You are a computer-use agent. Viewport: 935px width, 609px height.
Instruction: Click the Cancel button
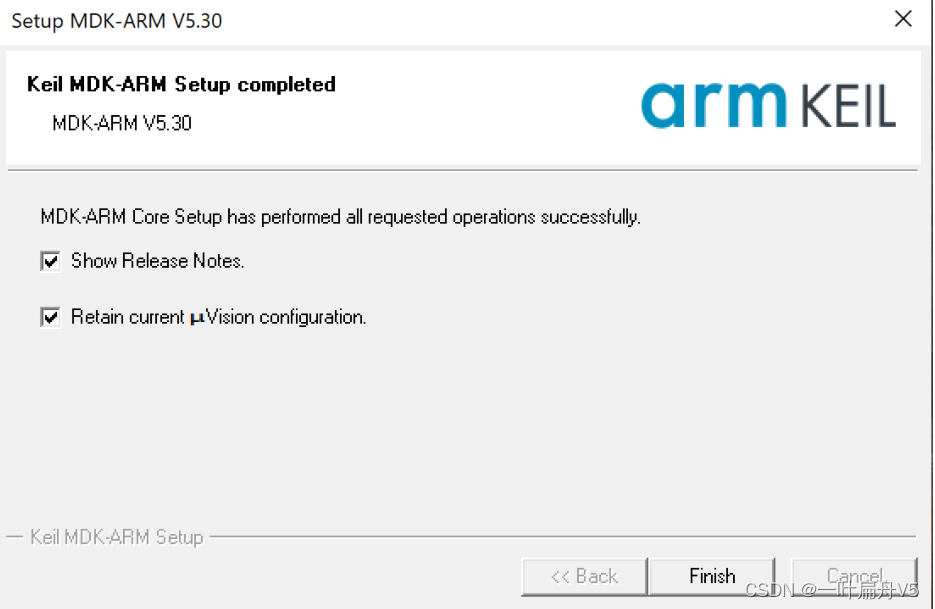(x=854, y=576)
